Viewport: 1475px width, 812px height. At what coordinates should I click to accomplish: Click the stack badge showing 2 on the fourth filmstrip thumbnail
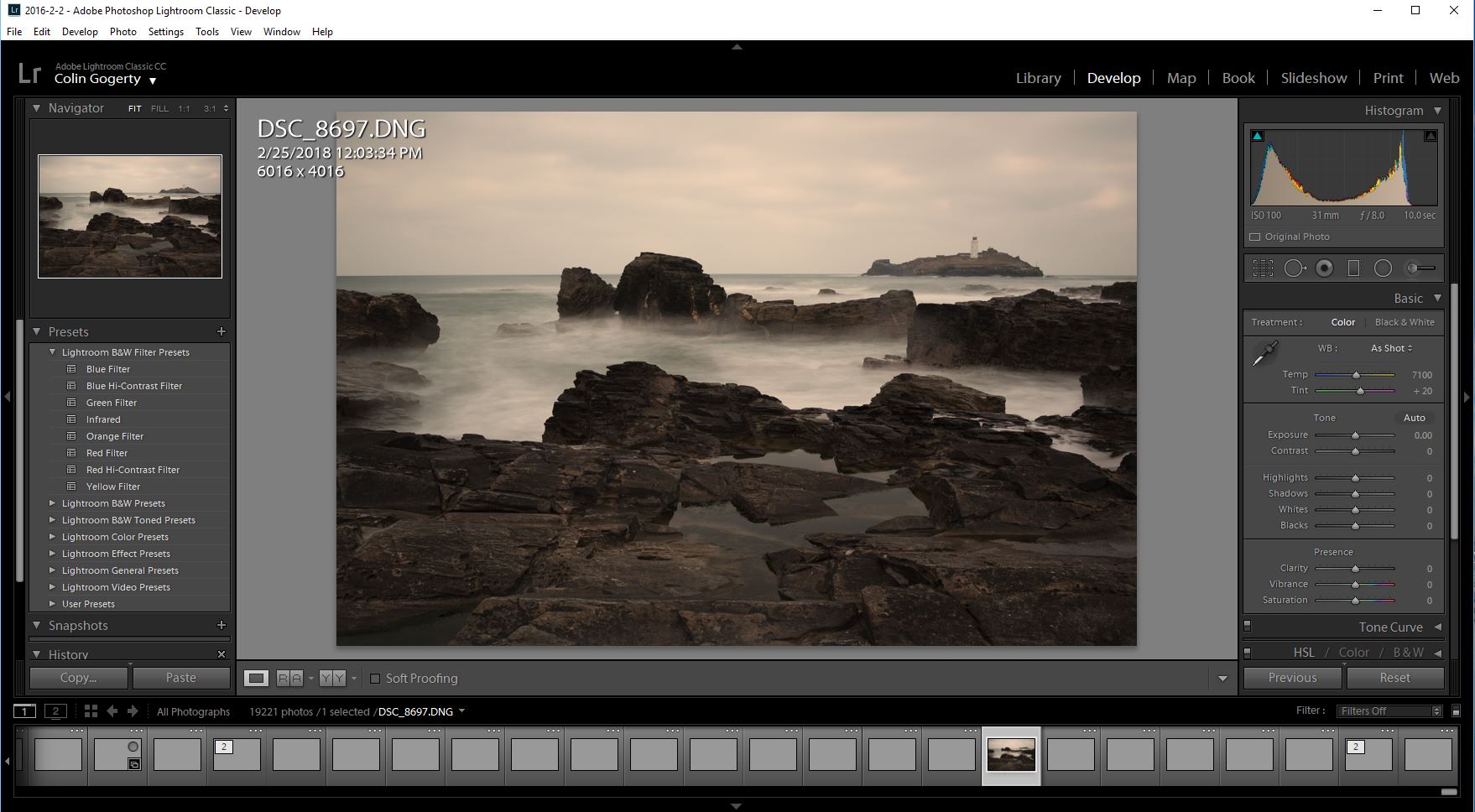click(223, 747)
